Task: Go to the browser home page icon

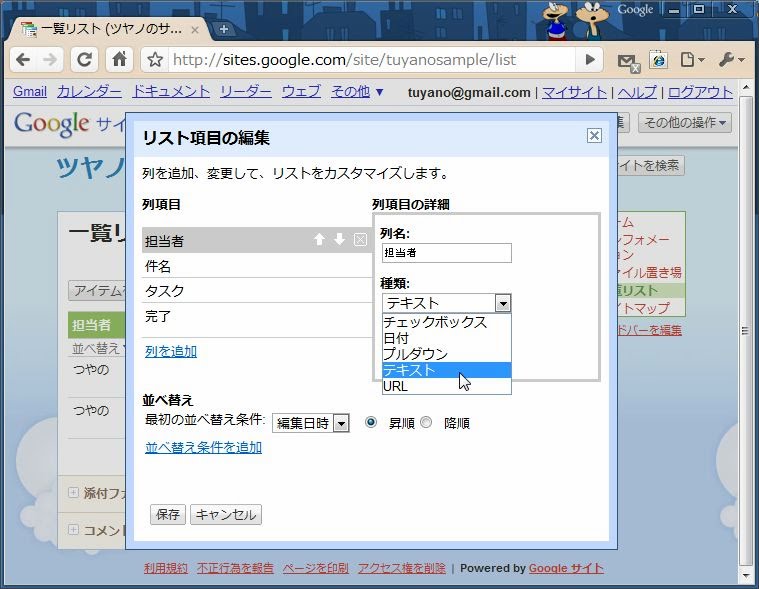Action: (x=118, y=59)
